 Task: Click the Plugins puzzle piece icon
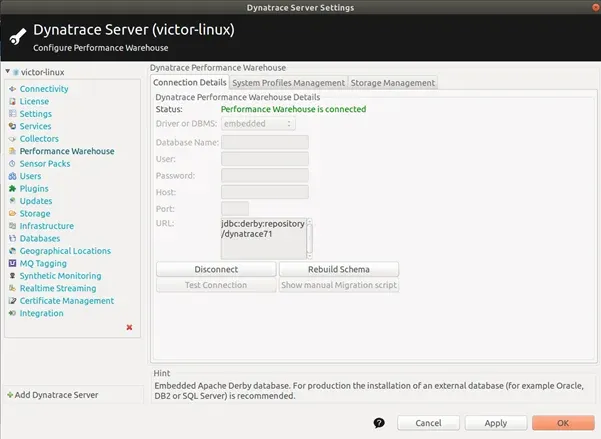pos(13,189)
